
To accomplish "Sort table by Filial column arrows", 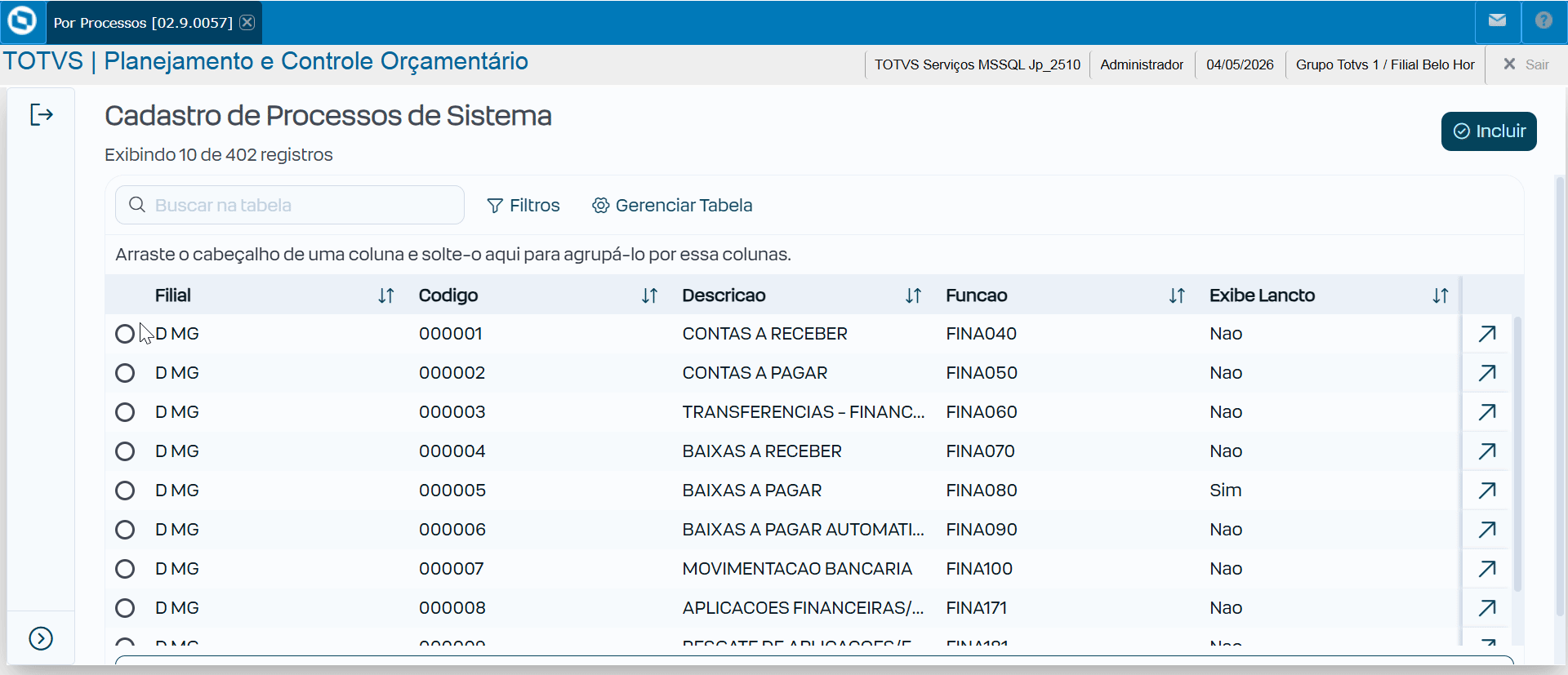I will pyautogui.click(x=386, y=295).
